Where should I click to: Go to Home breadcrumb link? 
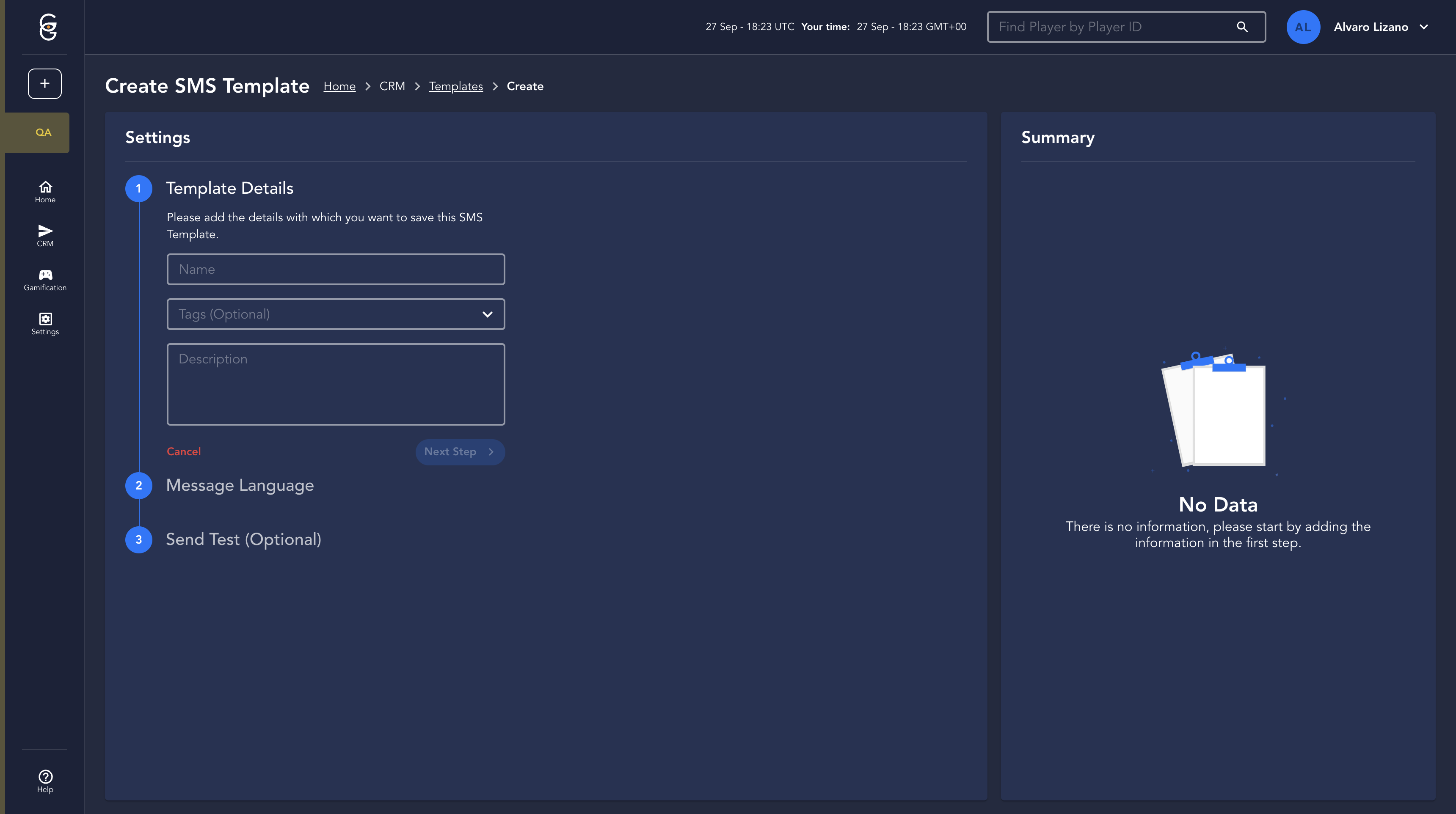point(339,86)
